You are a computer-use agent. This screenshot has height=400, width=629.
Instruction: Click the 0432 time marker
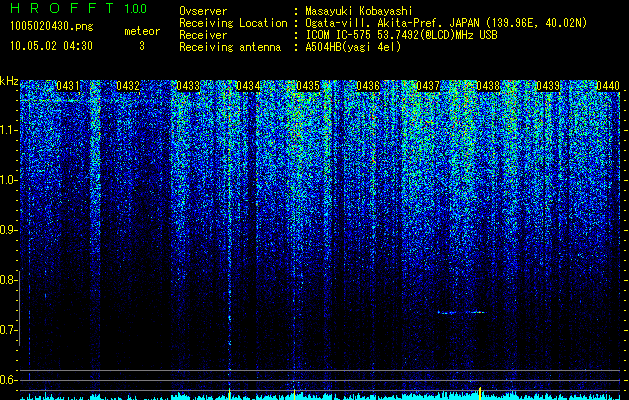(128, 86)
